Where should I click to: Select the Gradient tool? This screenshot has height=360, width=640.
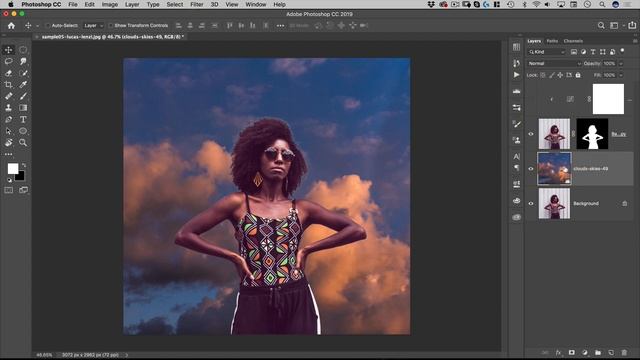pos(23,108)
